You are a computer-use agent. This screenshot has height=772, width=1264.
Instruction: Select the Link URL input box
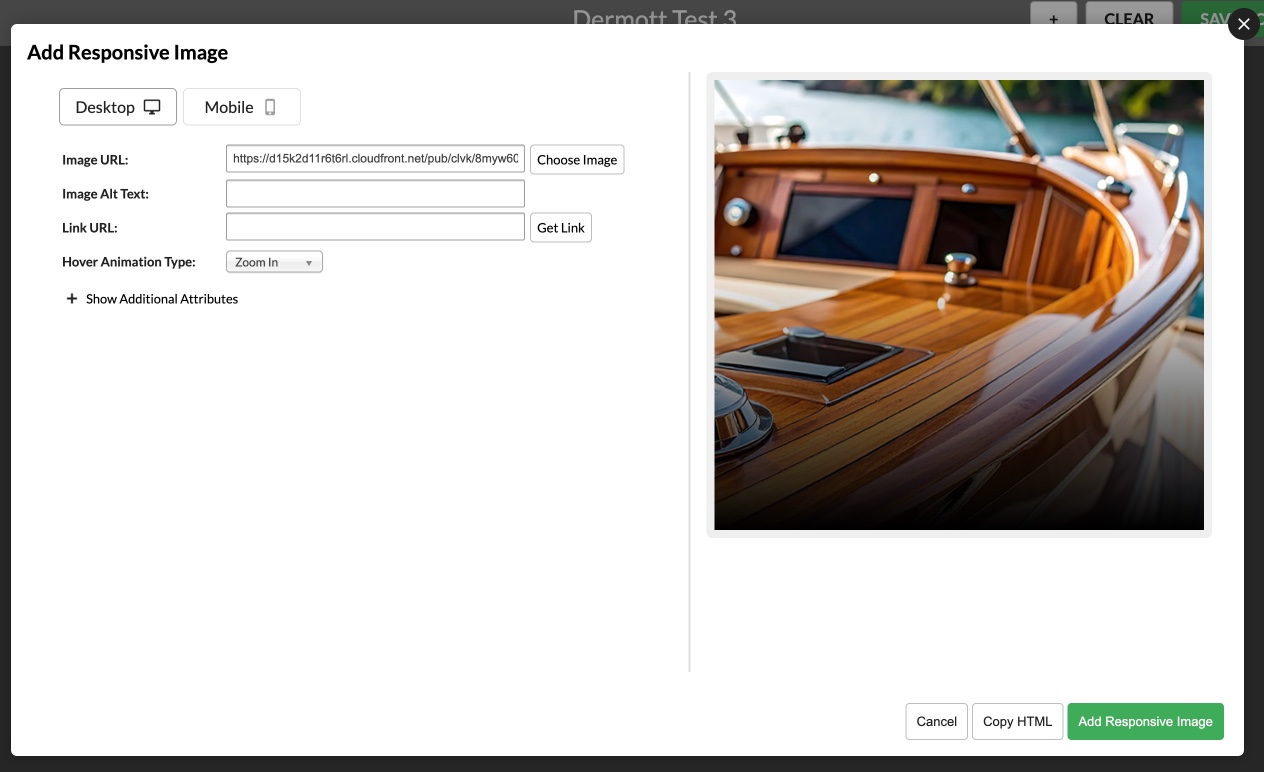pos(375,227)
